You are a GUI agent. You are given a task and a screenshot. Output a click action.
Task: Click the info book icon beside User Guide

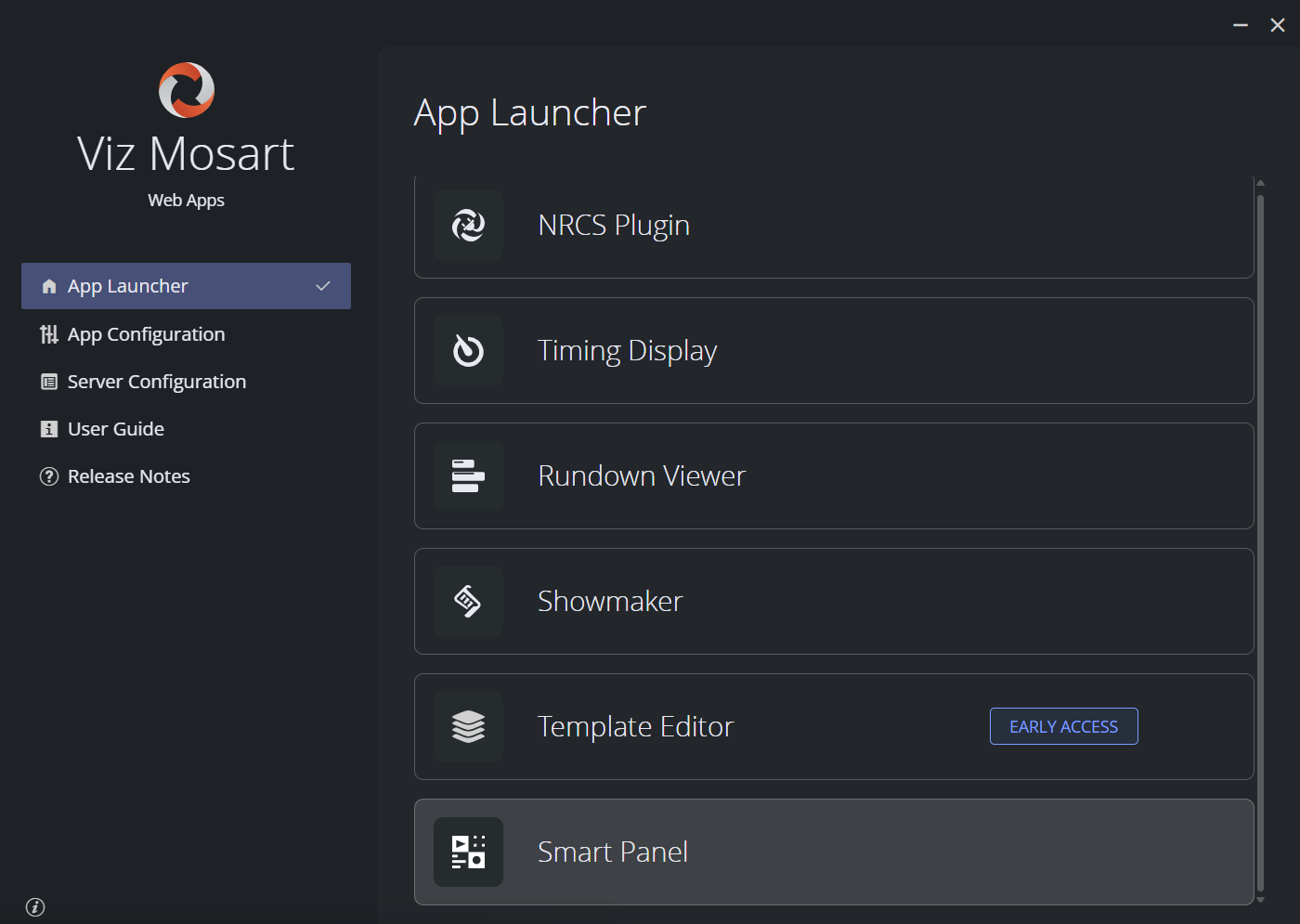pyautogui.click(x=49, y=429)
